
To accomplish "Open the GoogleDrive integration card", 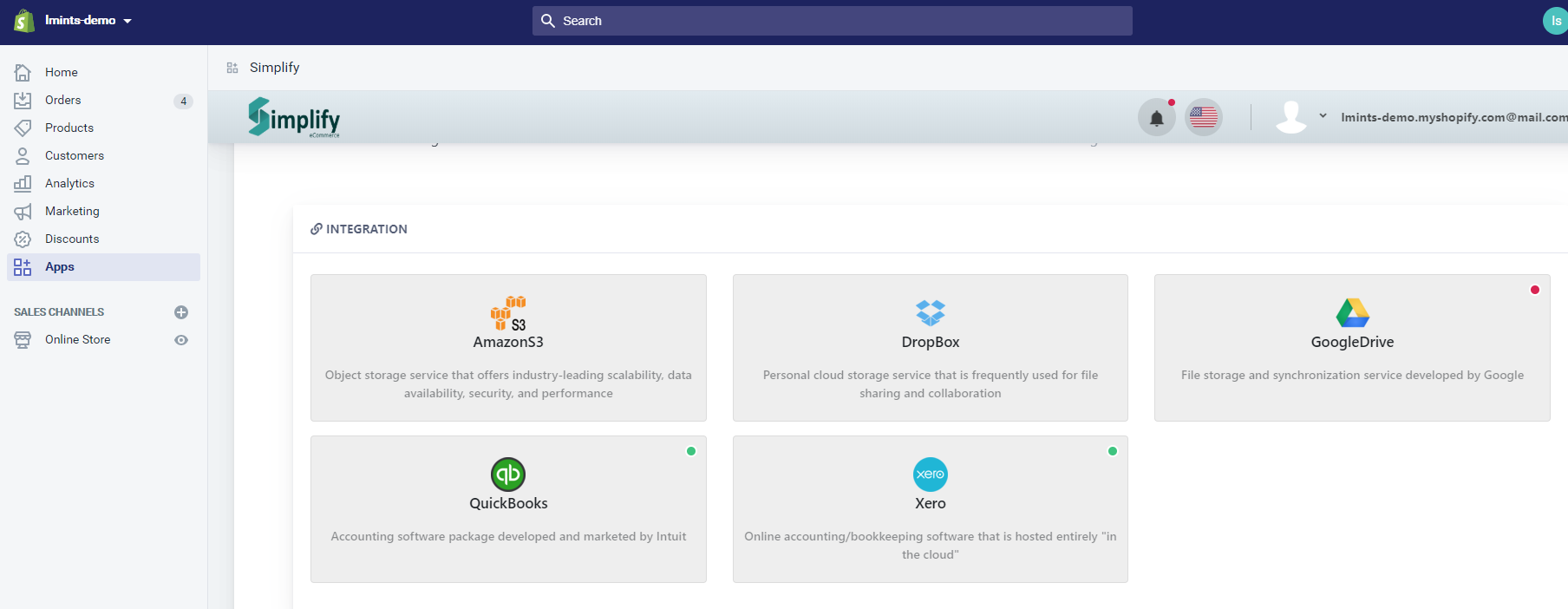I will tap(1352, 348).
